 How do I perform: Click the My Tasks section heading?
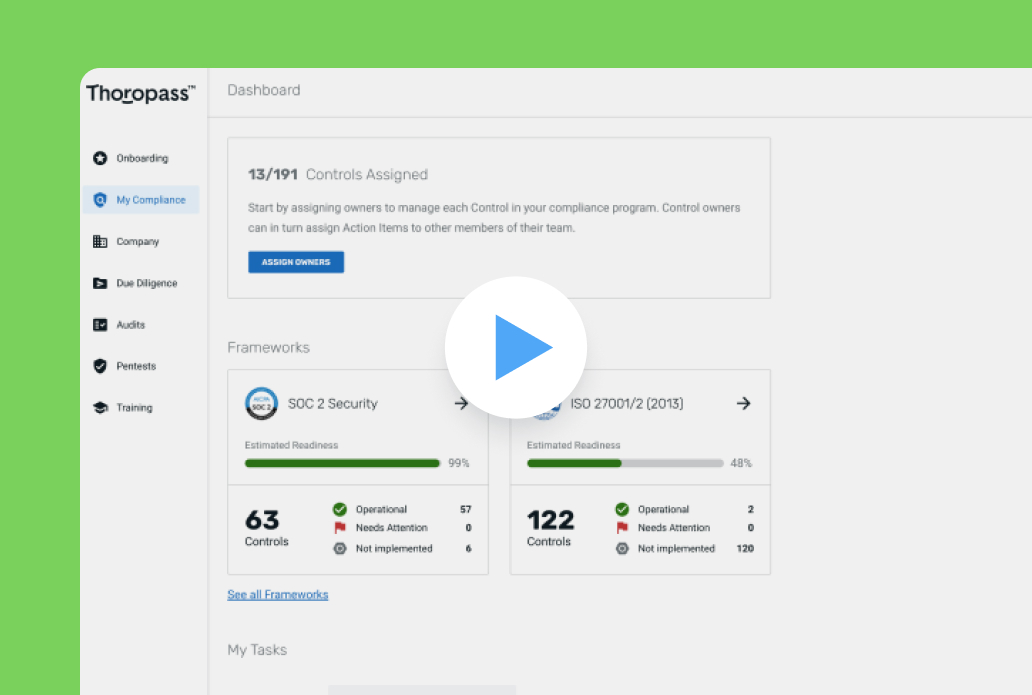click(x=257, y=650)
